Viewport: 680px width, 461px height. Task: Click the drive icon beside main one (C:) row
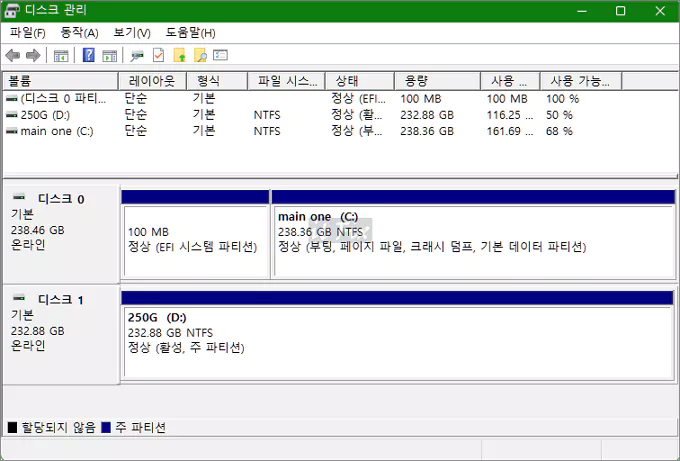[12, 131]
